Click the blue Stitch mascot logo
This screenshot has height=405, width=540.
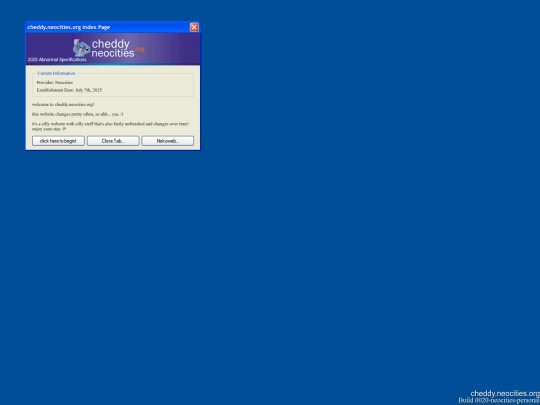[x=81, y=48]
